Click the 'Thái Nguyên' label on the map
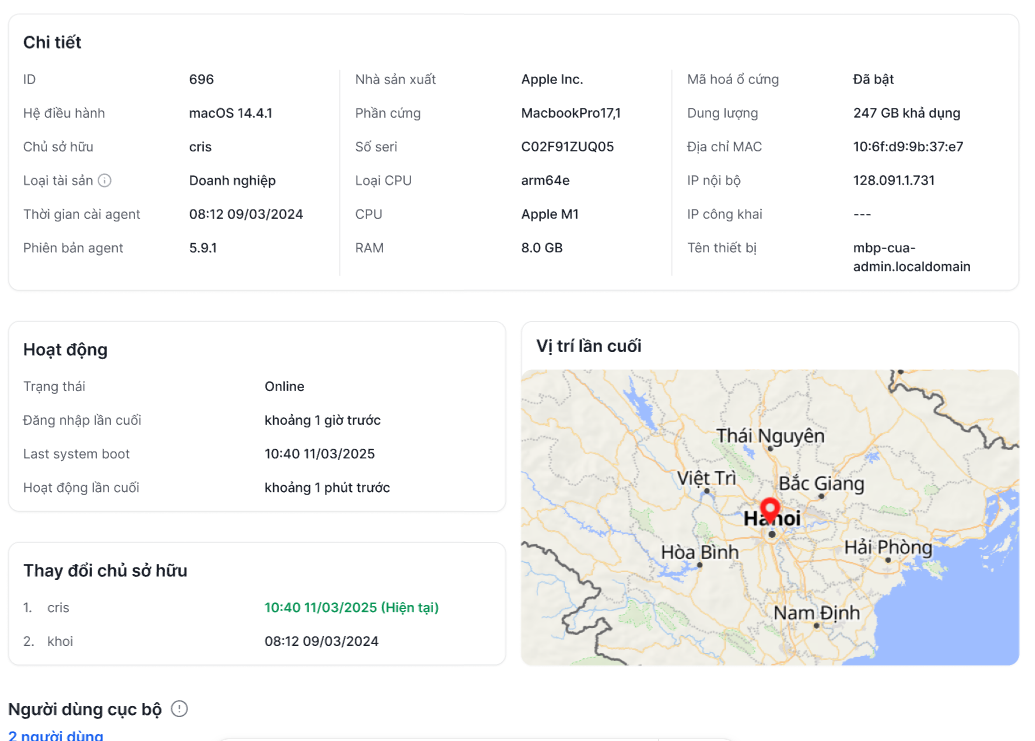 (770, 436)
